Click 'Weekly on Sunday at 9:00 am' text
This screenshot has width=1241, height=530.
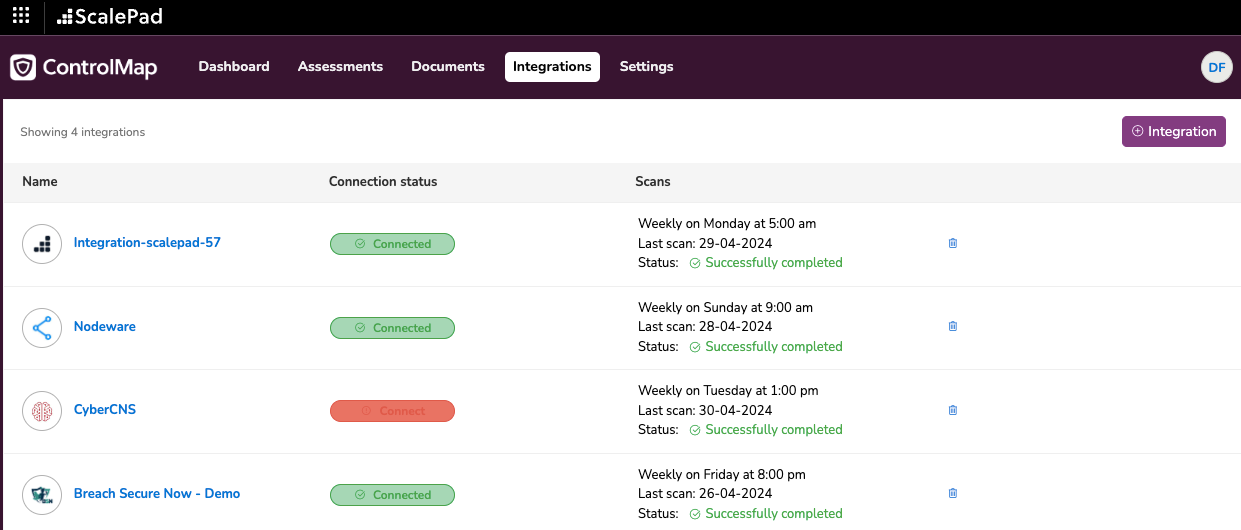[x=725, y=307]
